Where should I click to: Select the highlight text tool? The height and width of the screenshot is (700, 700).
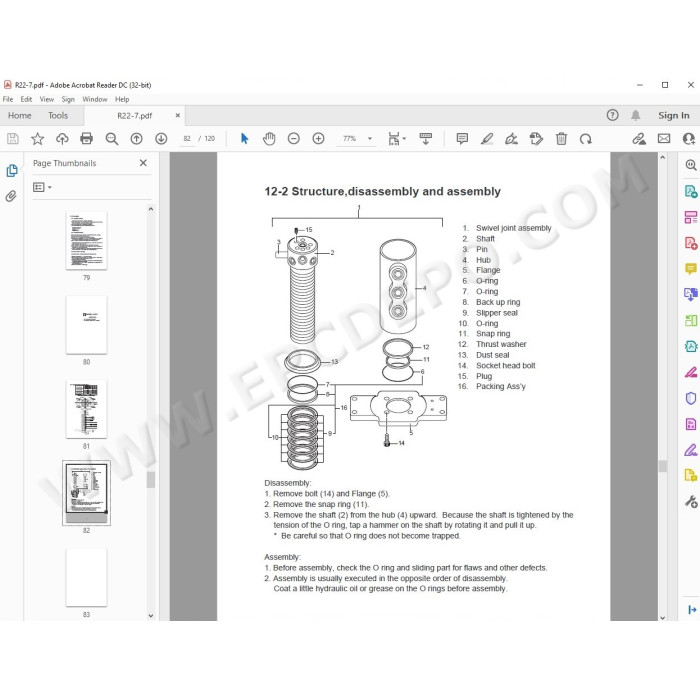[487, 139]
